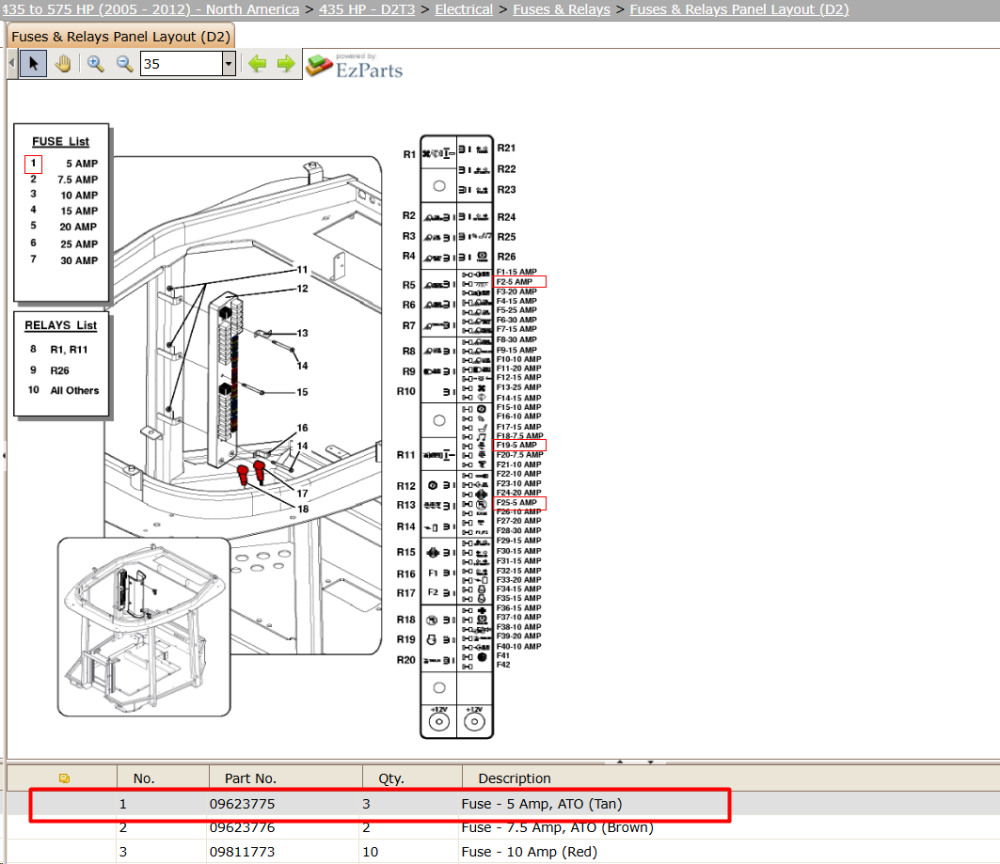Viewport: 1000px width, 864px height.
Task: Select relay list item 10, All Others
Action: point(63,390)
